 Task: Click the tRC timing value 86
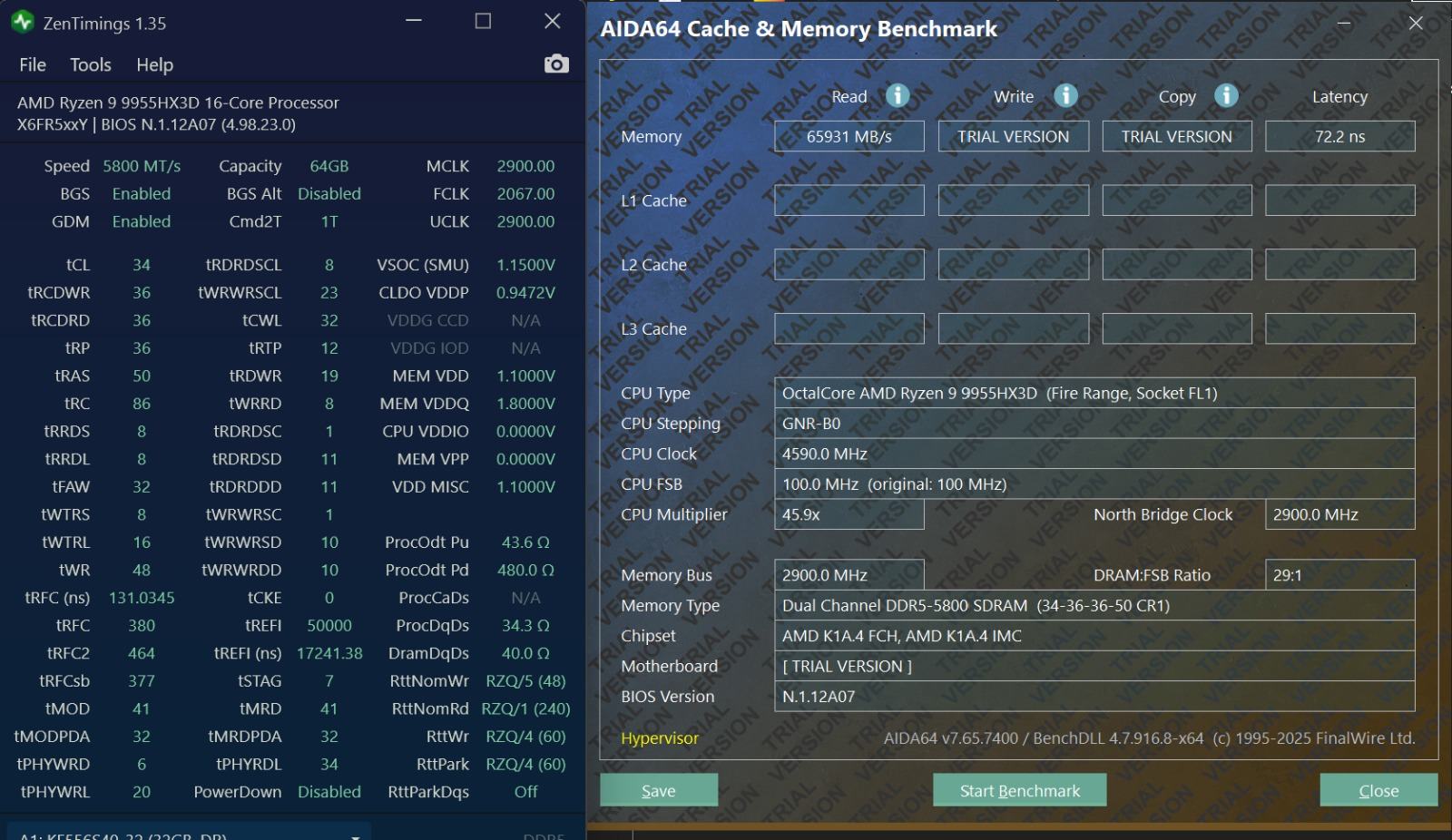(x=142, y=404)
